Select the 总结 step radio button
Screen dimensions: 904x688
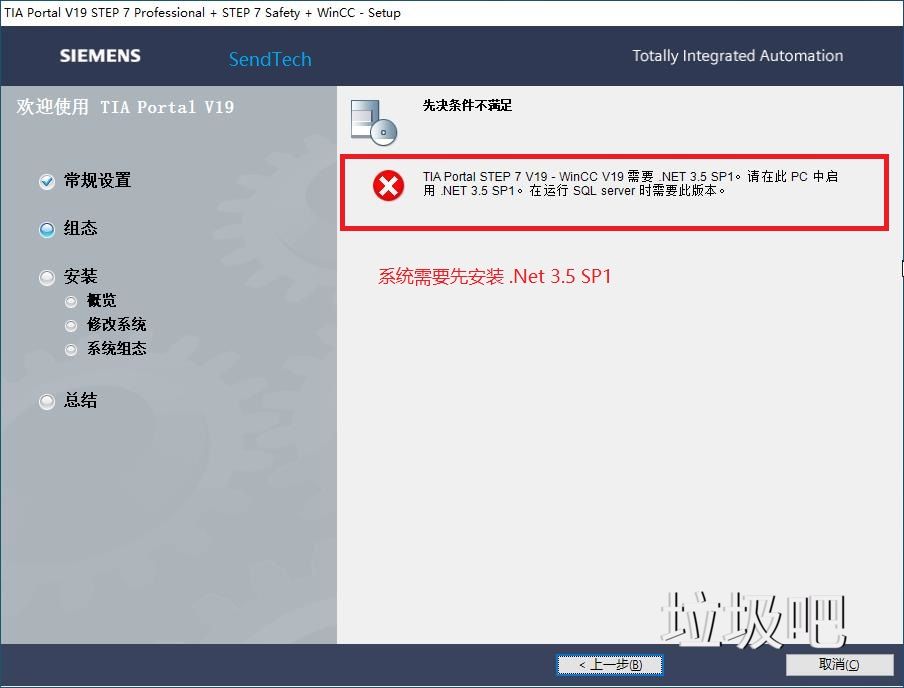coord(46,400)
